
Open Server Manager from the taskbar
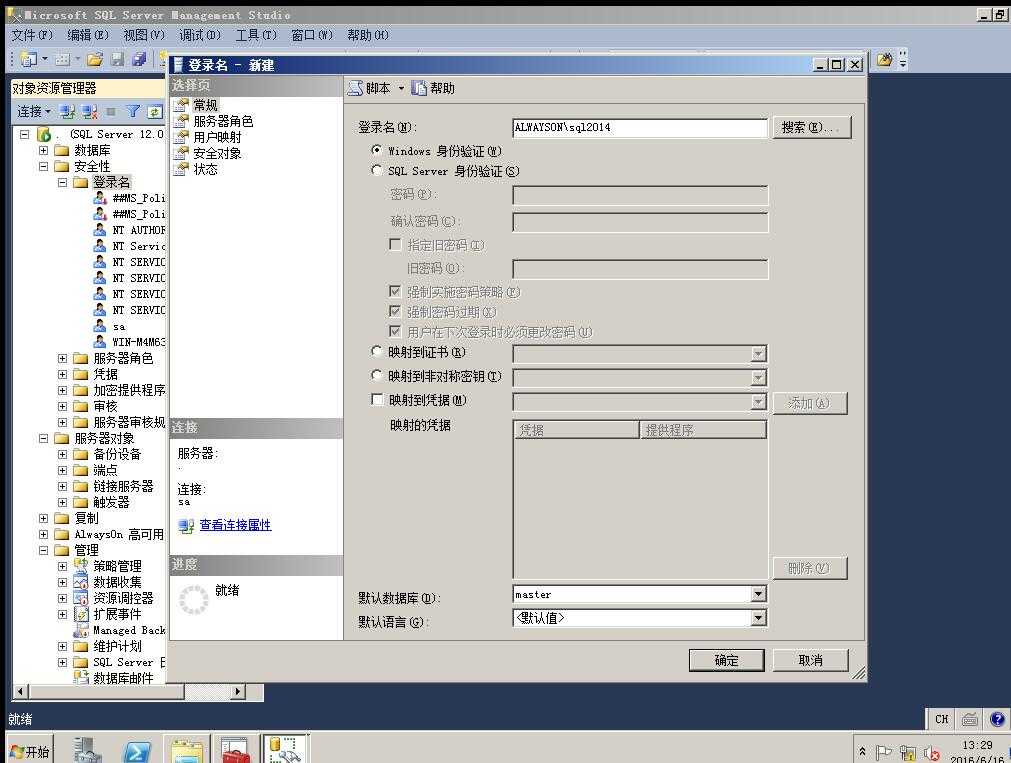coord(87,749)
